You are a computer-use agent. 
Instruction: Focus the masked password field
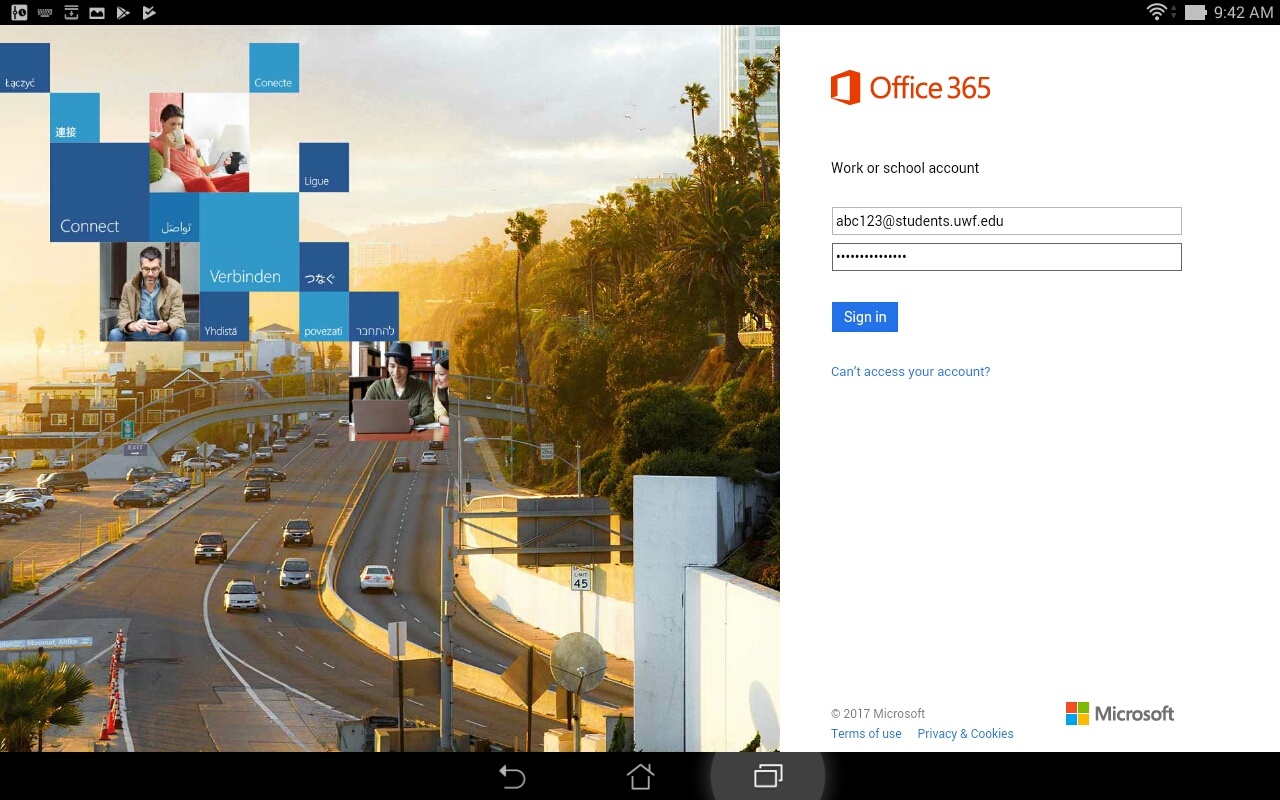point(1006,257)
